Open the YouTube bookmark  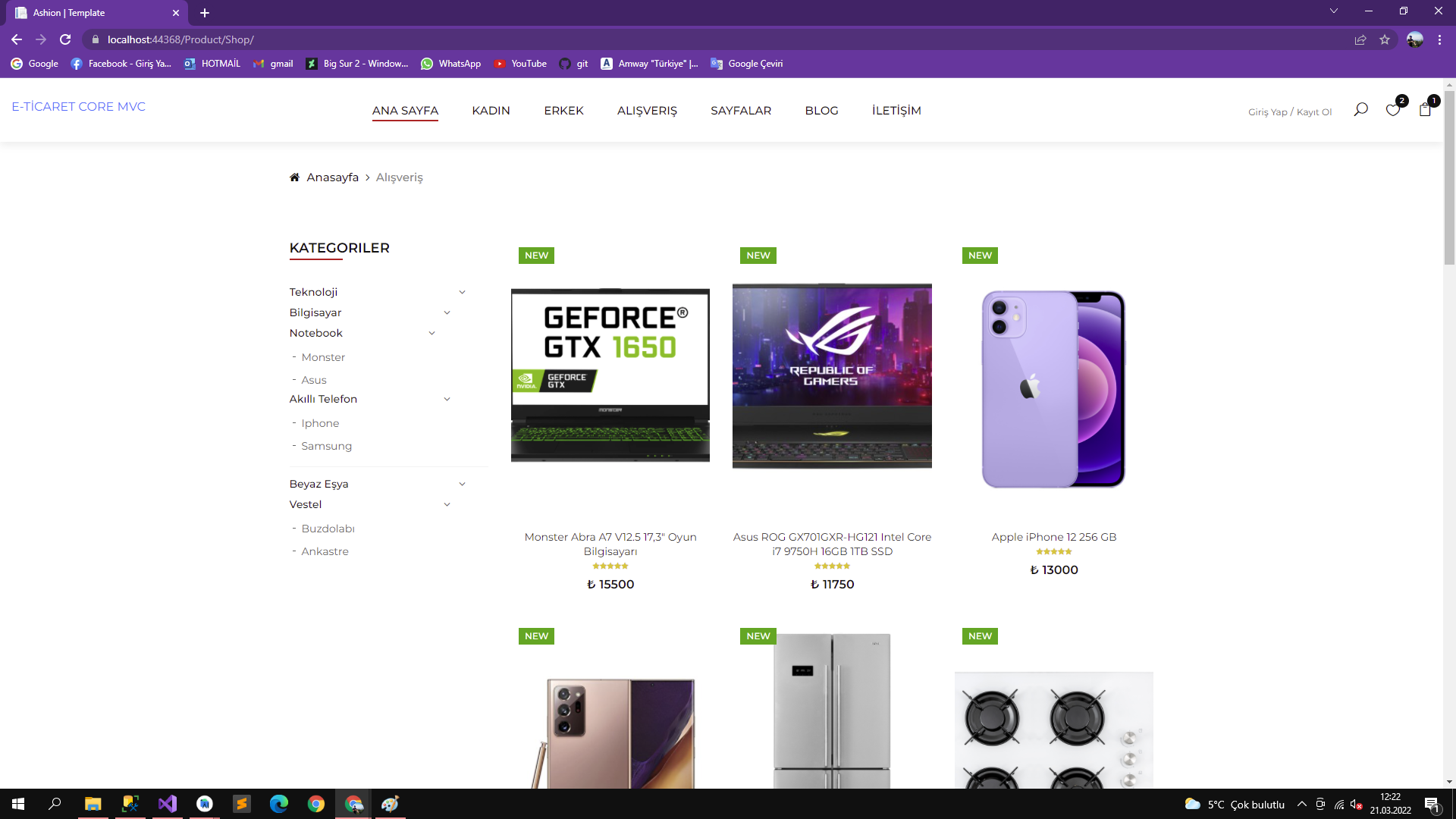pos(520,64)
